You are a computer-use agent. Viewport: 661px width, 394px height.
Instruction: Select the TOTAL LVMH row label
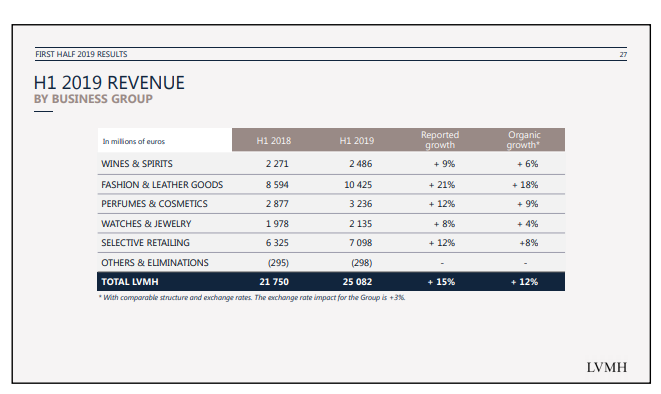130,282
